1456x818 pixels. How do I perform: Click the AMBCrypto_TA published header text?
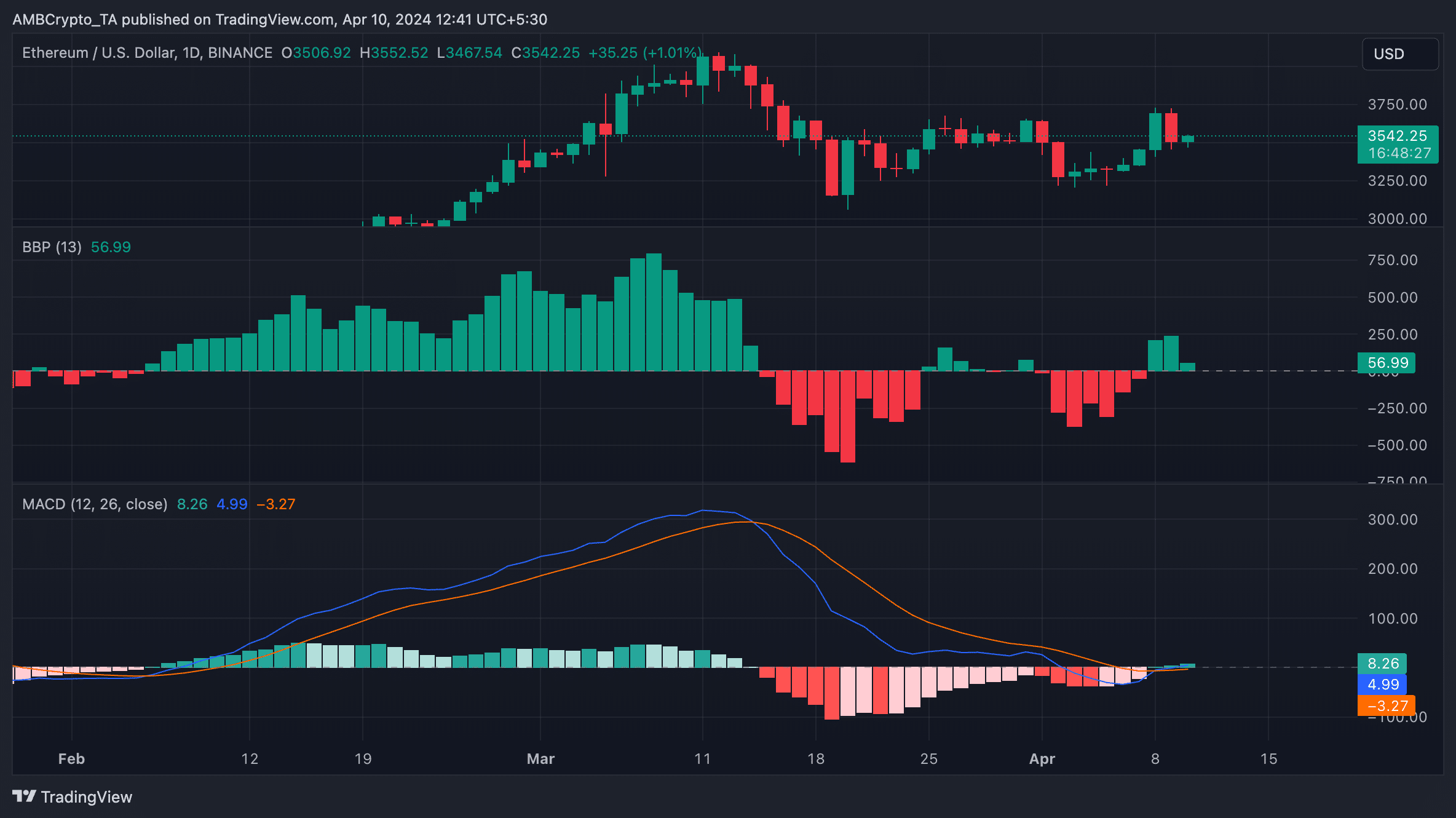[280, 20]
